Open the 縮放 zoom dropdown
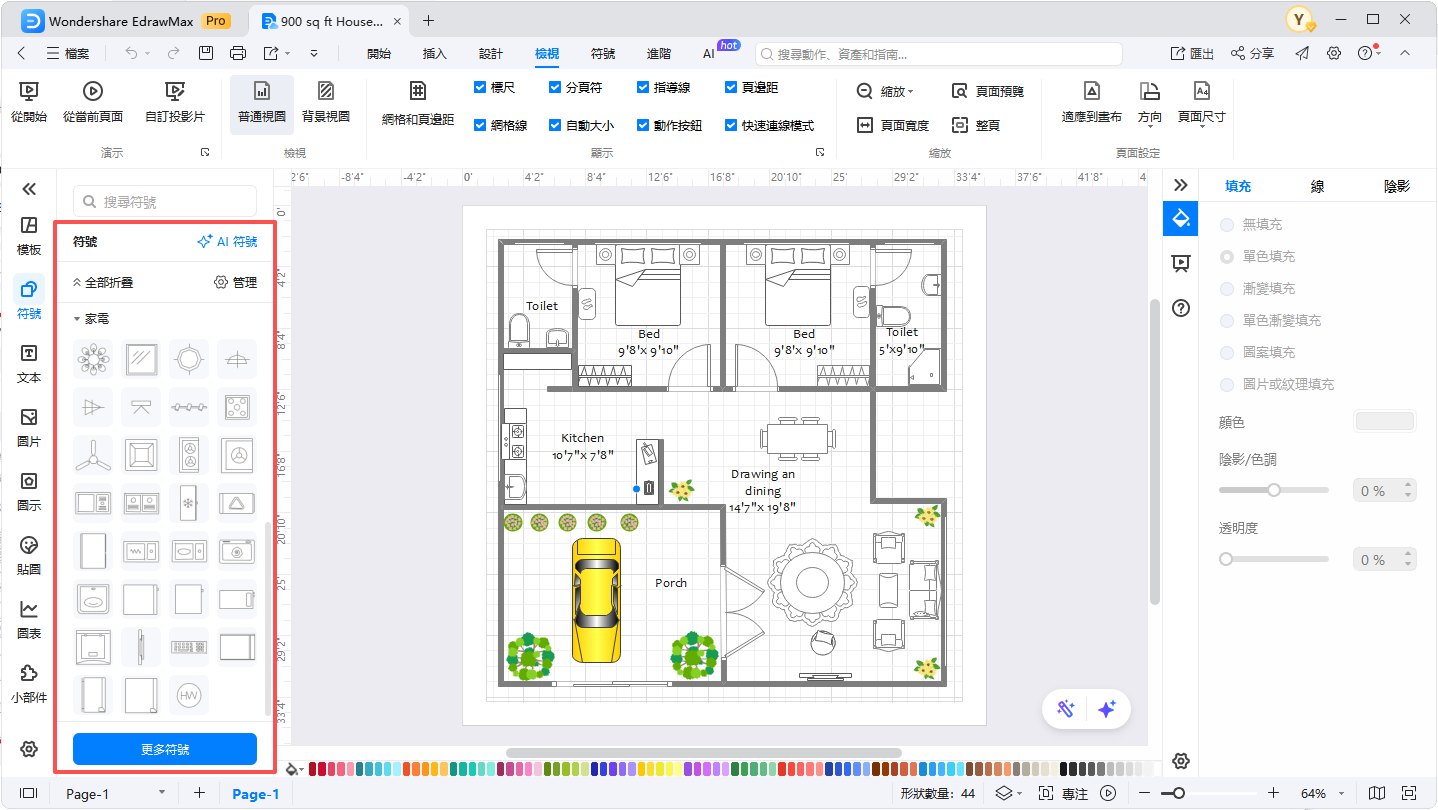The width and height of the screenshot is (1438, 810). pos(886,91)
